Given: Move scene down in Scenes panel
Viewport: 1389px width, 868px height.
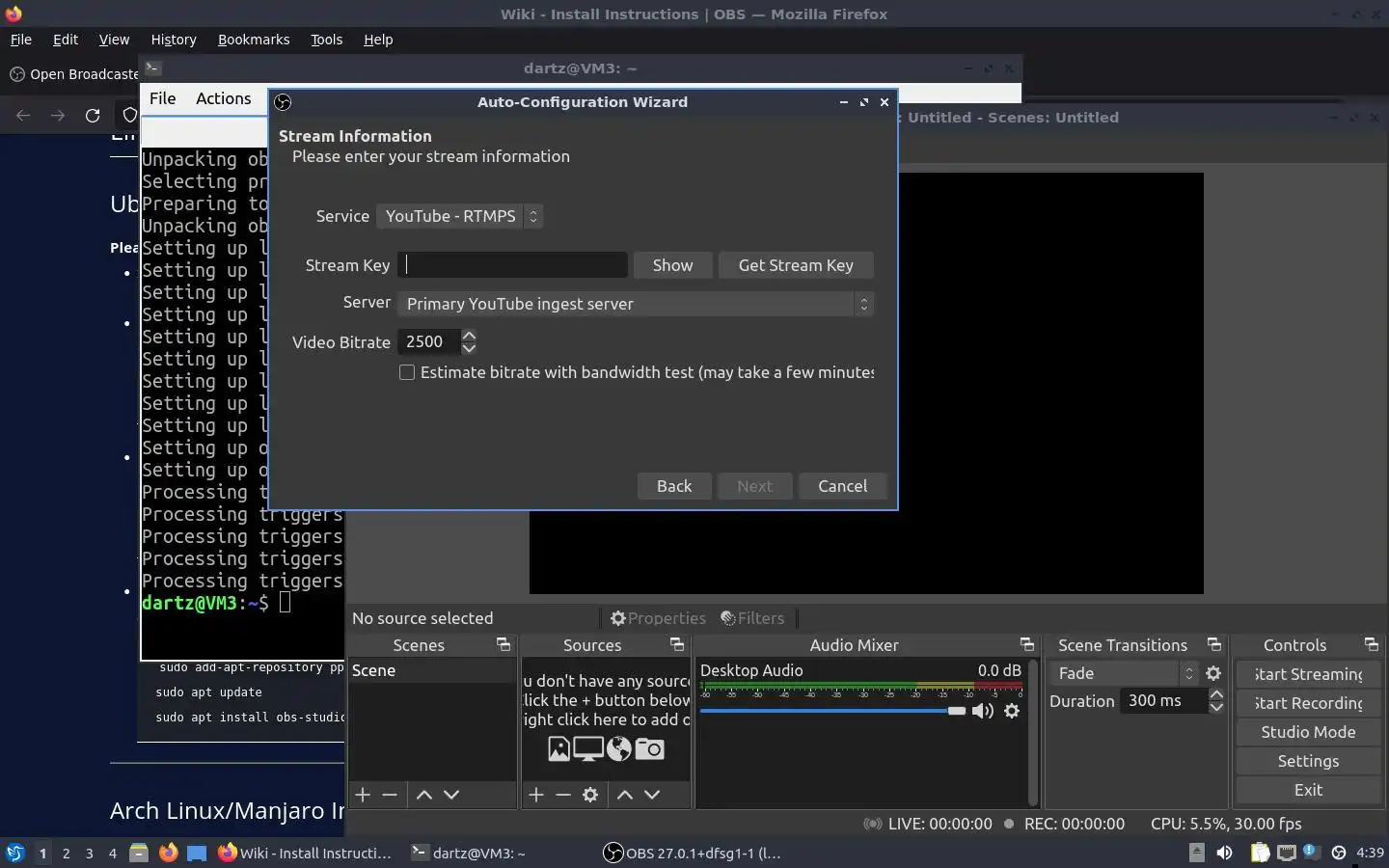Looking at the screenshot, I should click(x=451, y=795).
